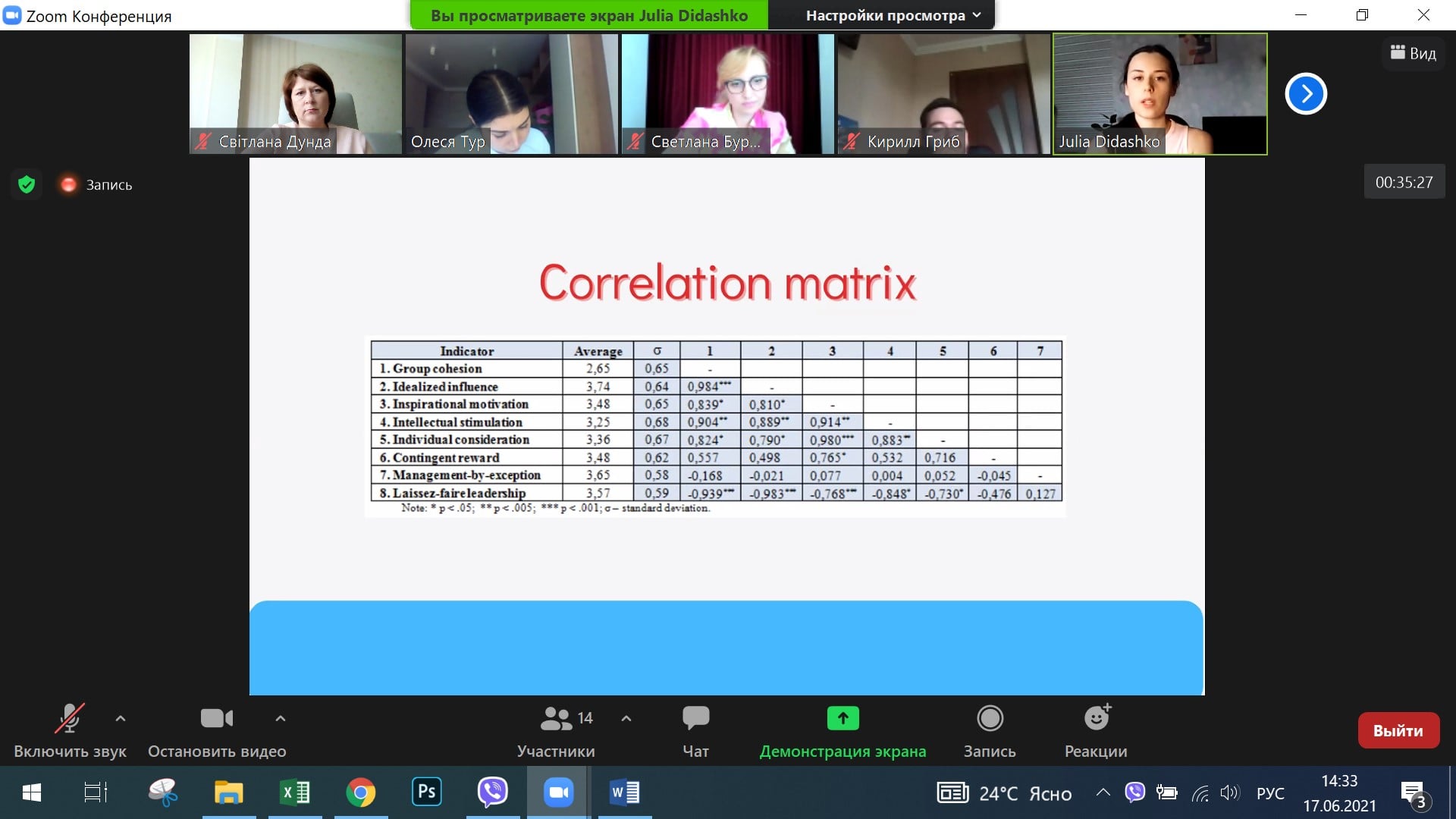Show next participants with blue arrow
The width and height of the screenshot is (1456, 819).
pyautogui.click(x=1306, y=94)
